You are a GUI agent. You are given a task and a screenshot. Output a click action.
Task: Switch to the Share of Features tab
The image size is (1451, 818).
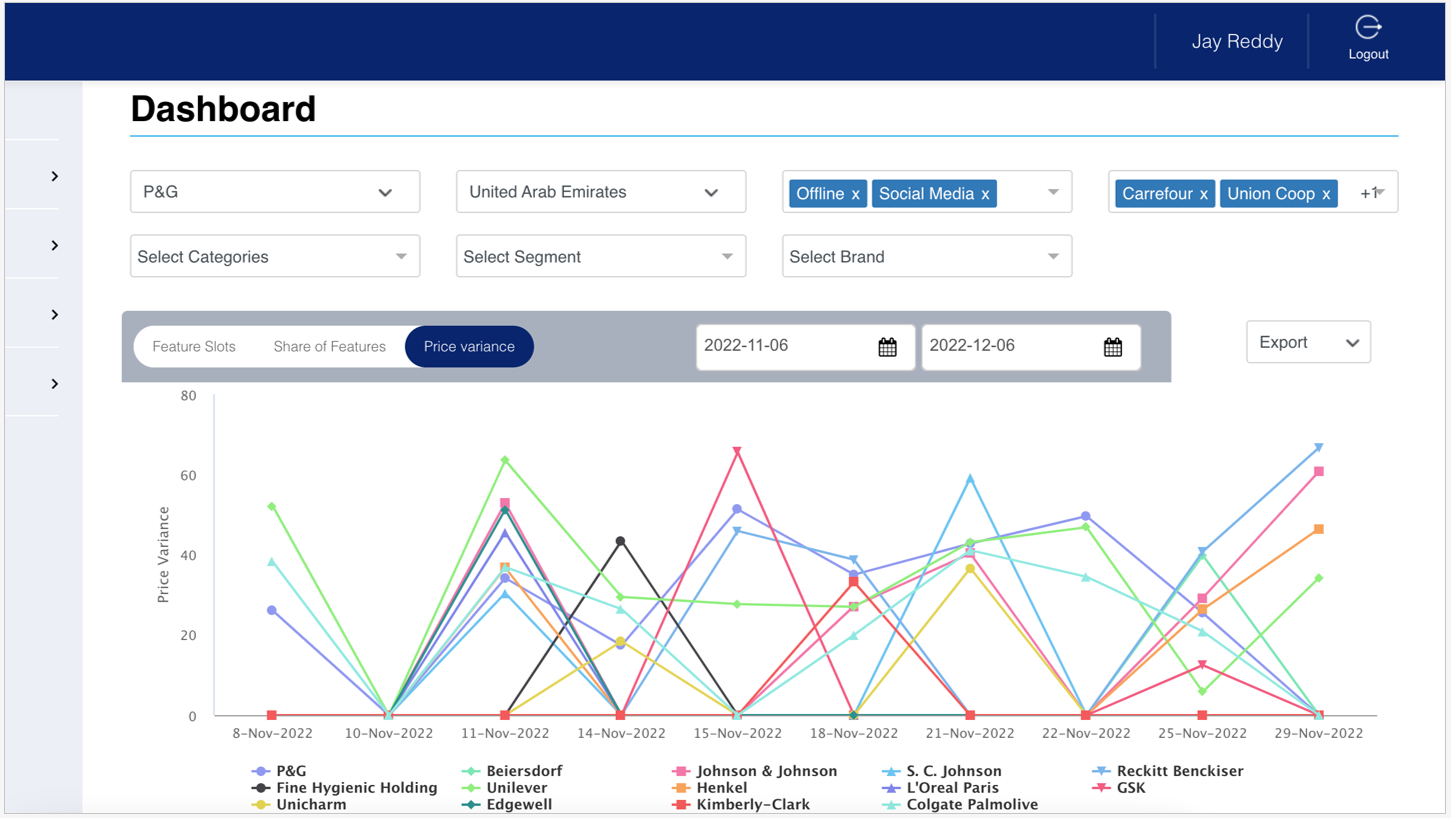(x=329, y=347)
